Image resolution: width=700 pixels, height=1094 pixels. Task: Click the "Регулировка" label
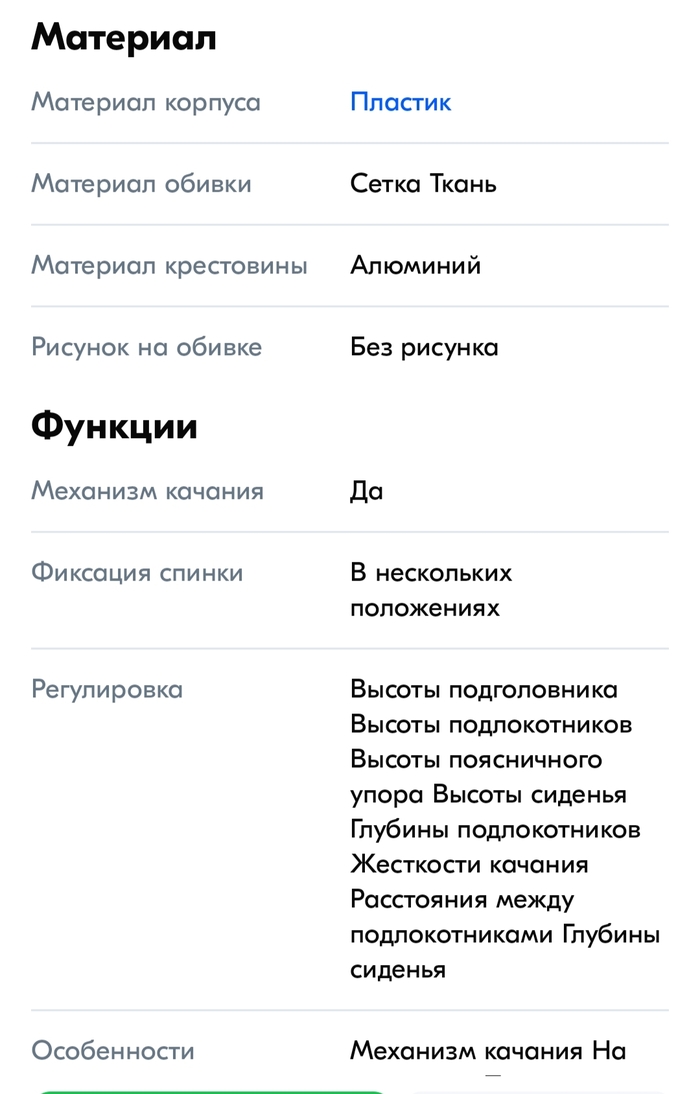(107, 689)
